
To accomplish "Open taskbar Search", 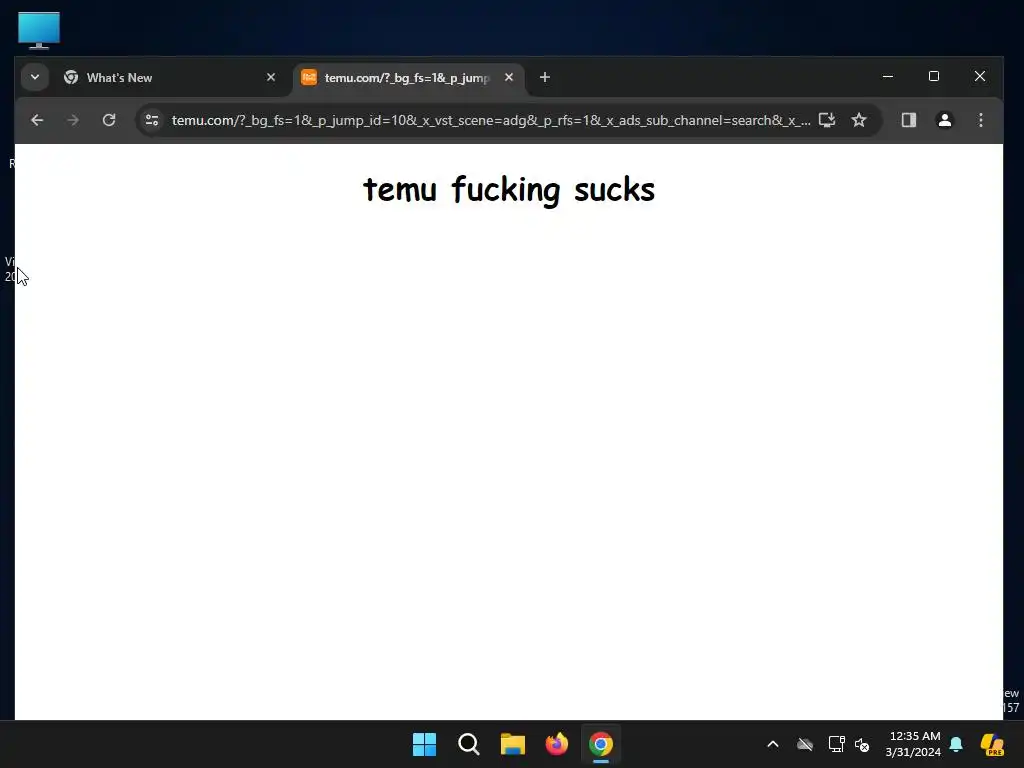I will pos(469,744).
